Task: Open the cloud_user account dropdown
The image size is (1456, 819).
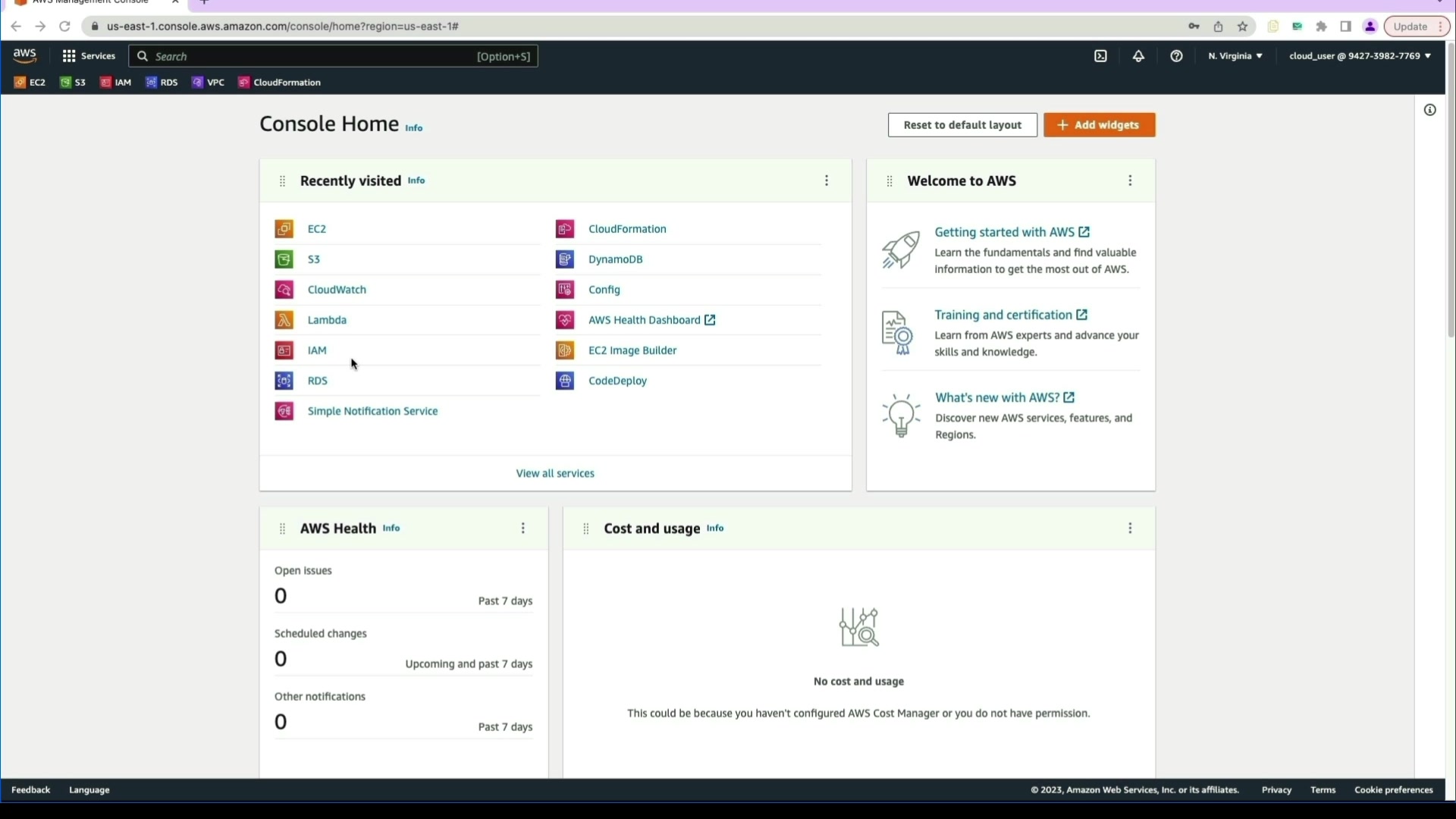Action: click(x=1359, y=56)
